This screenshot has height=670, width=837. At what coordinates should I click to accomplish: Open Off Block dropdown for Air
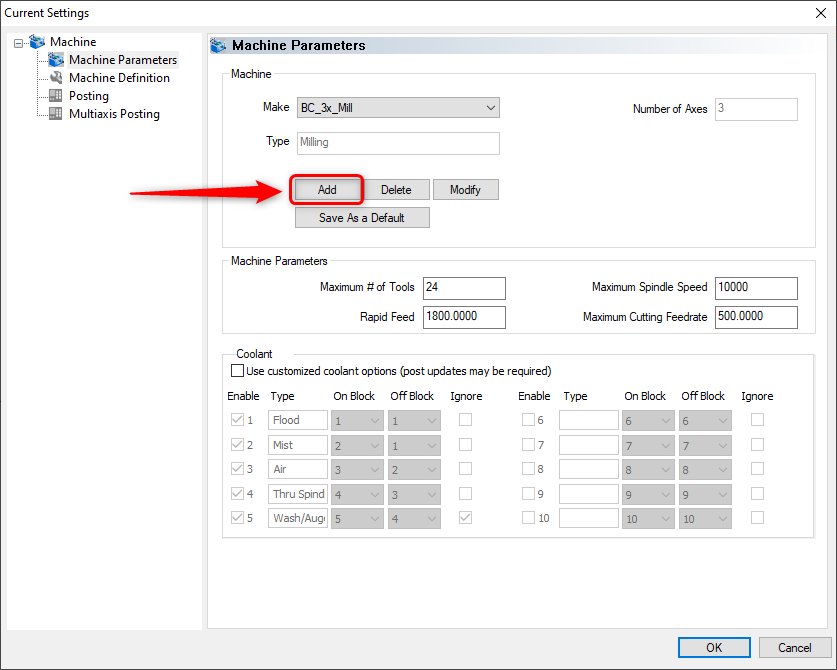point(414,470)
